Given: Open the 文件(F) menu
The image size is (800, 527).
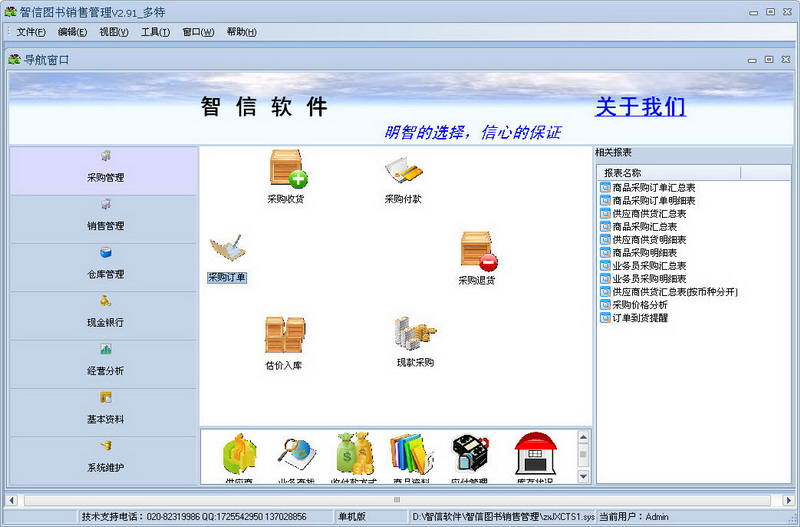Looking at the screenshot, I should (x=31, y=32).
